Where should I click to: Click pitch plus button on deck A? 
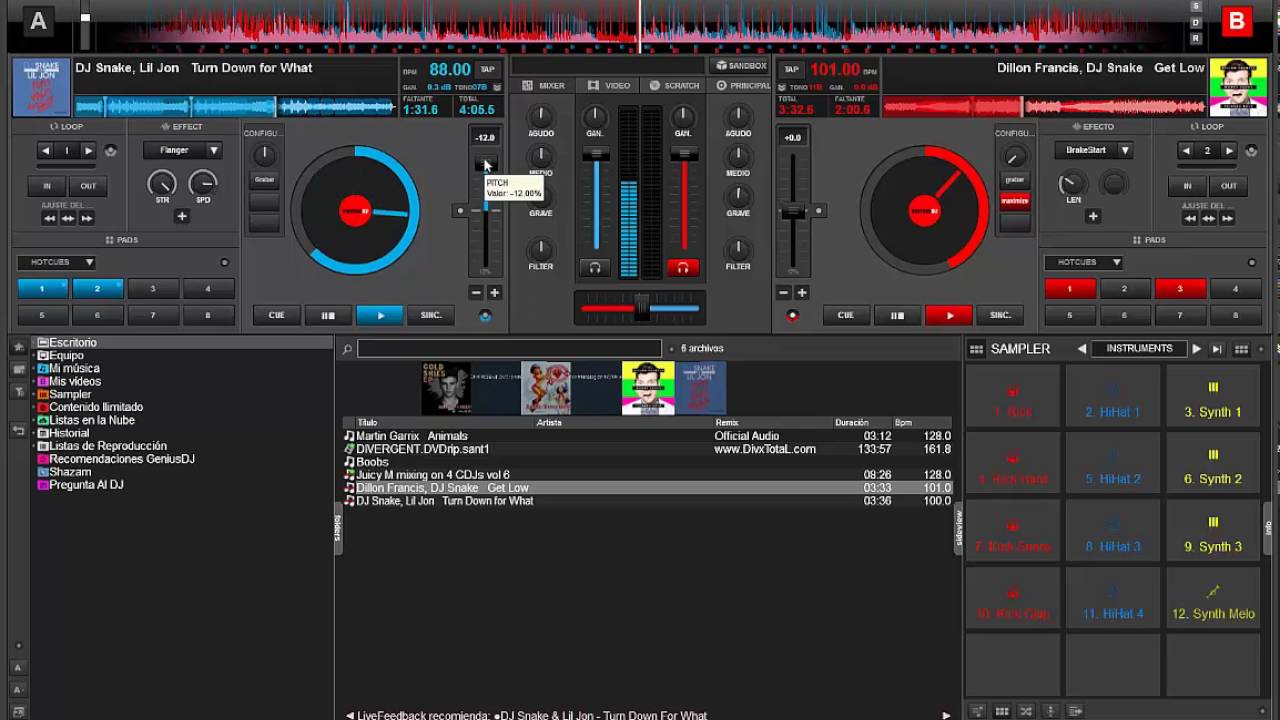tap(494, 293)
